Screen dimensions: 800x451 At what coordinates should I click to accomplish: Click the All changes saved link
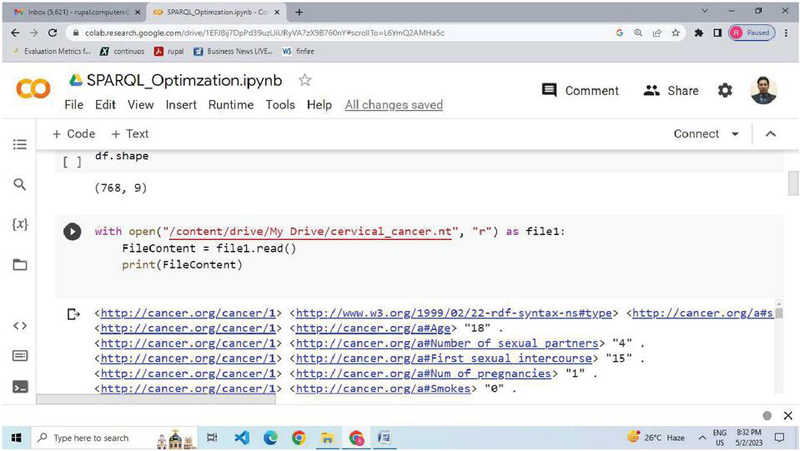click(x=393, y=105)
